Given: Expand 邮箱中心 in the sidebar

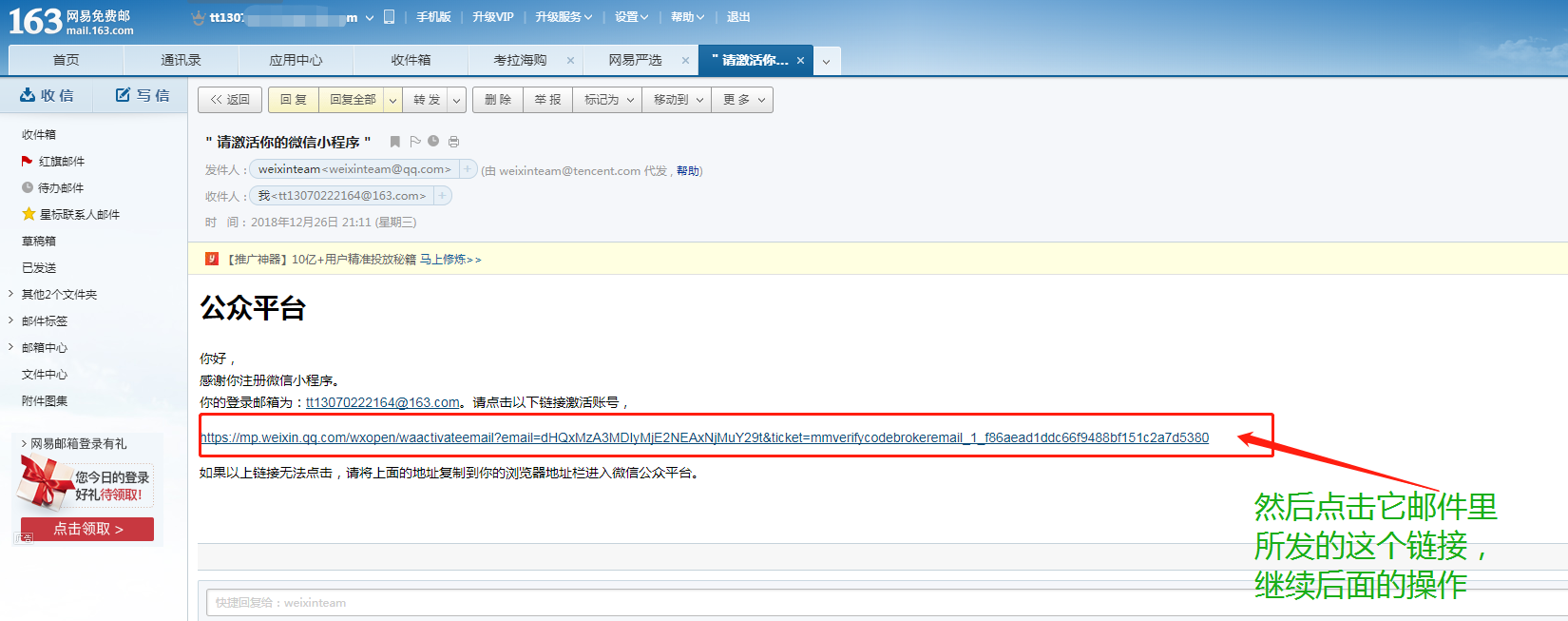Looking at the screenshot, I should [x=10, y=347].
